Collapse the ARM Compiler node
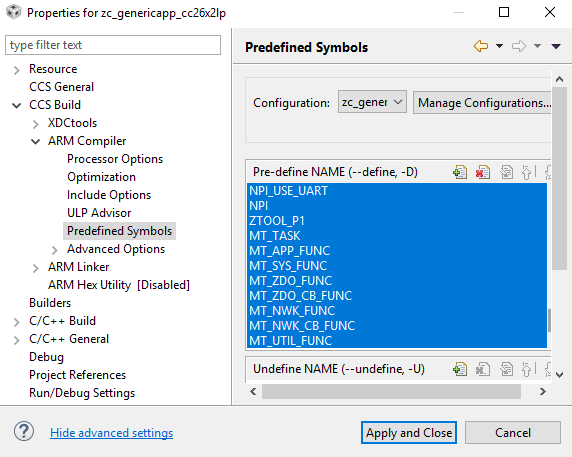 [x=35, y=142]
